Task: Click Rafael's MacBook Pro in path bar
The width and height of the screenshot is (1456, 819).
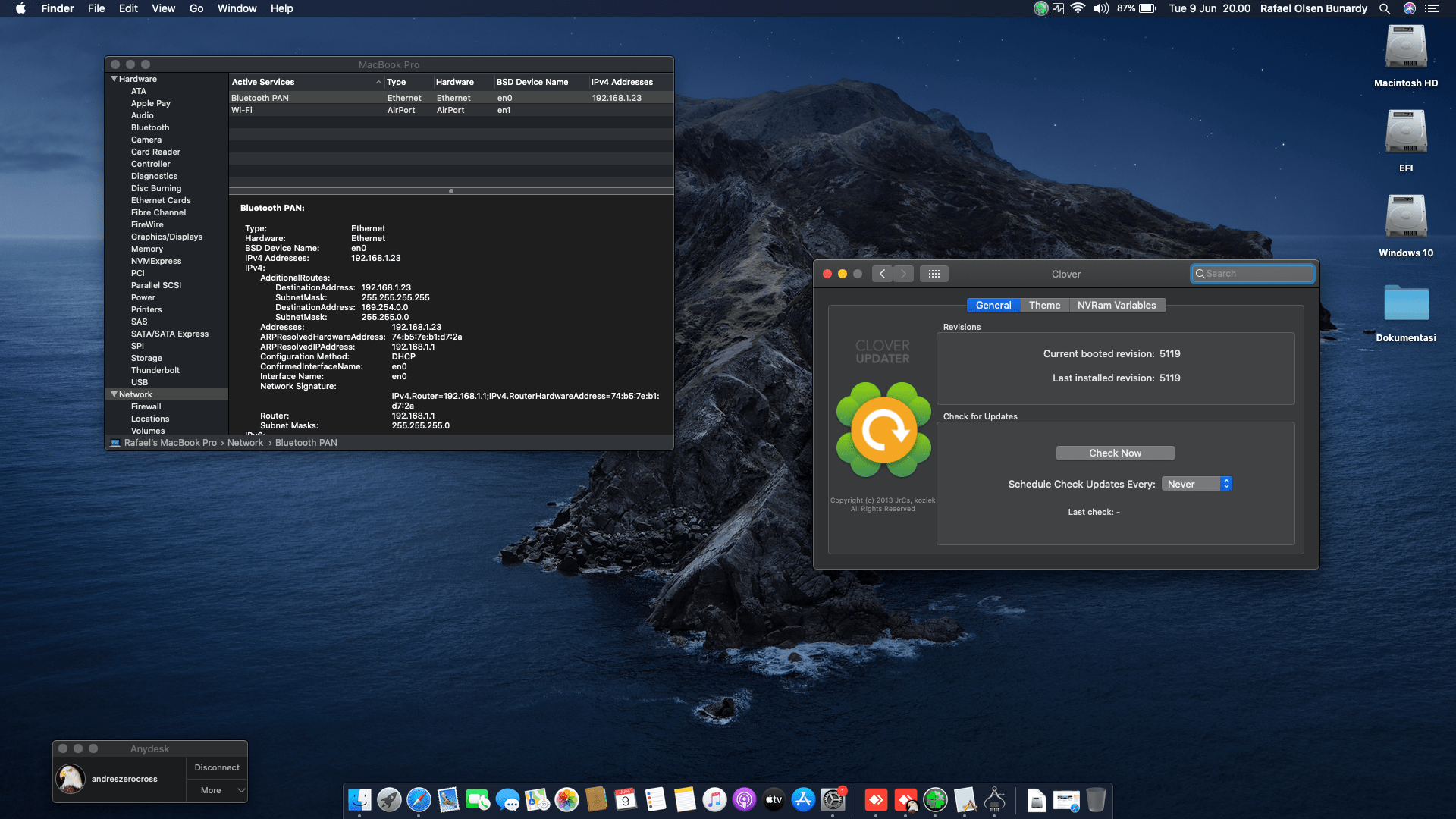Action: (x=171, y=443)
